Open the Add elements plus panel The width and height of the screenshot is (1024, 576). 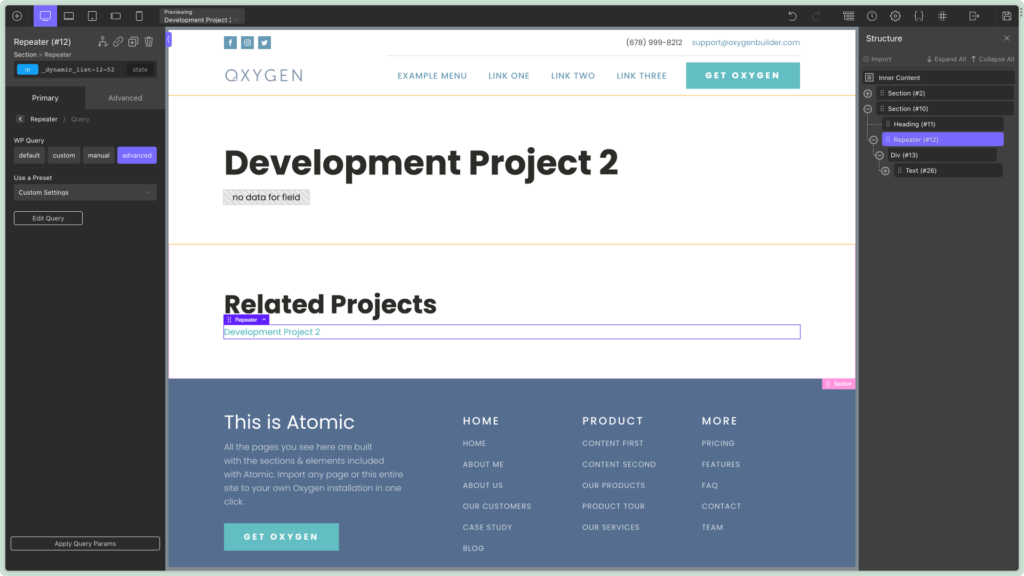click(x=18, y=16)
